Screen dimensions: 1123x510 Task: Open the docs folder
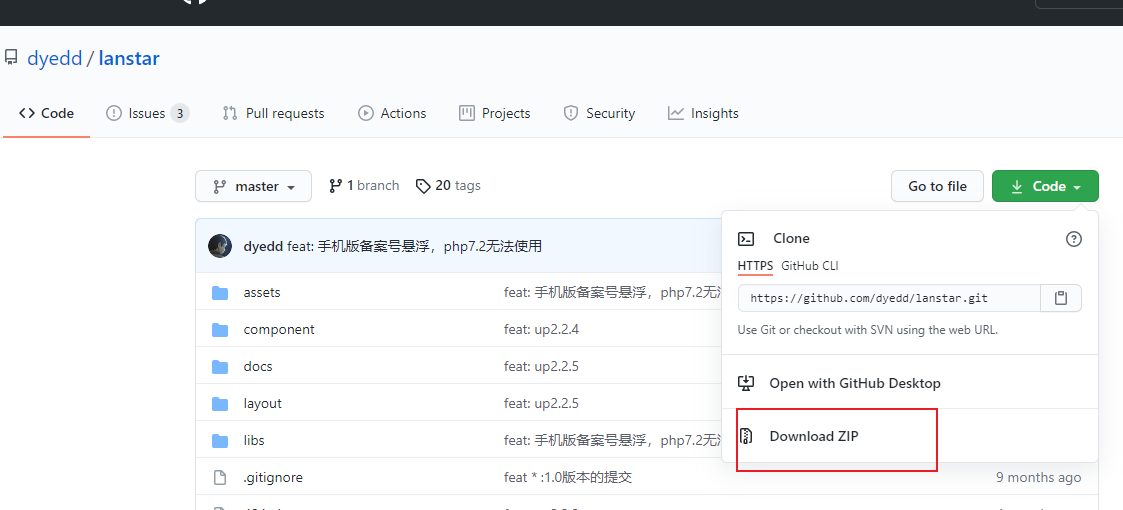point(258,366)
